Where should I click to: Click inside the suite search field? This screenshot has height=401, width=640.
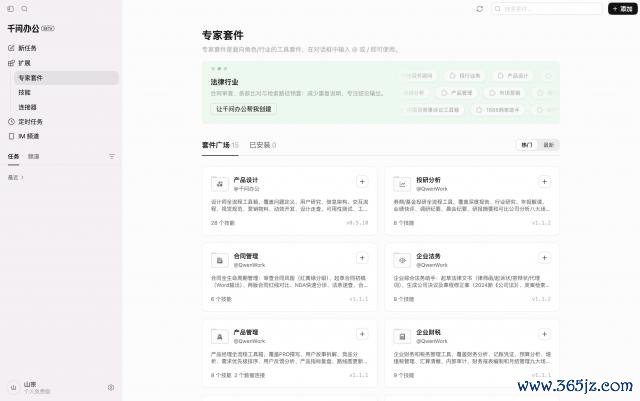(547, 9)
